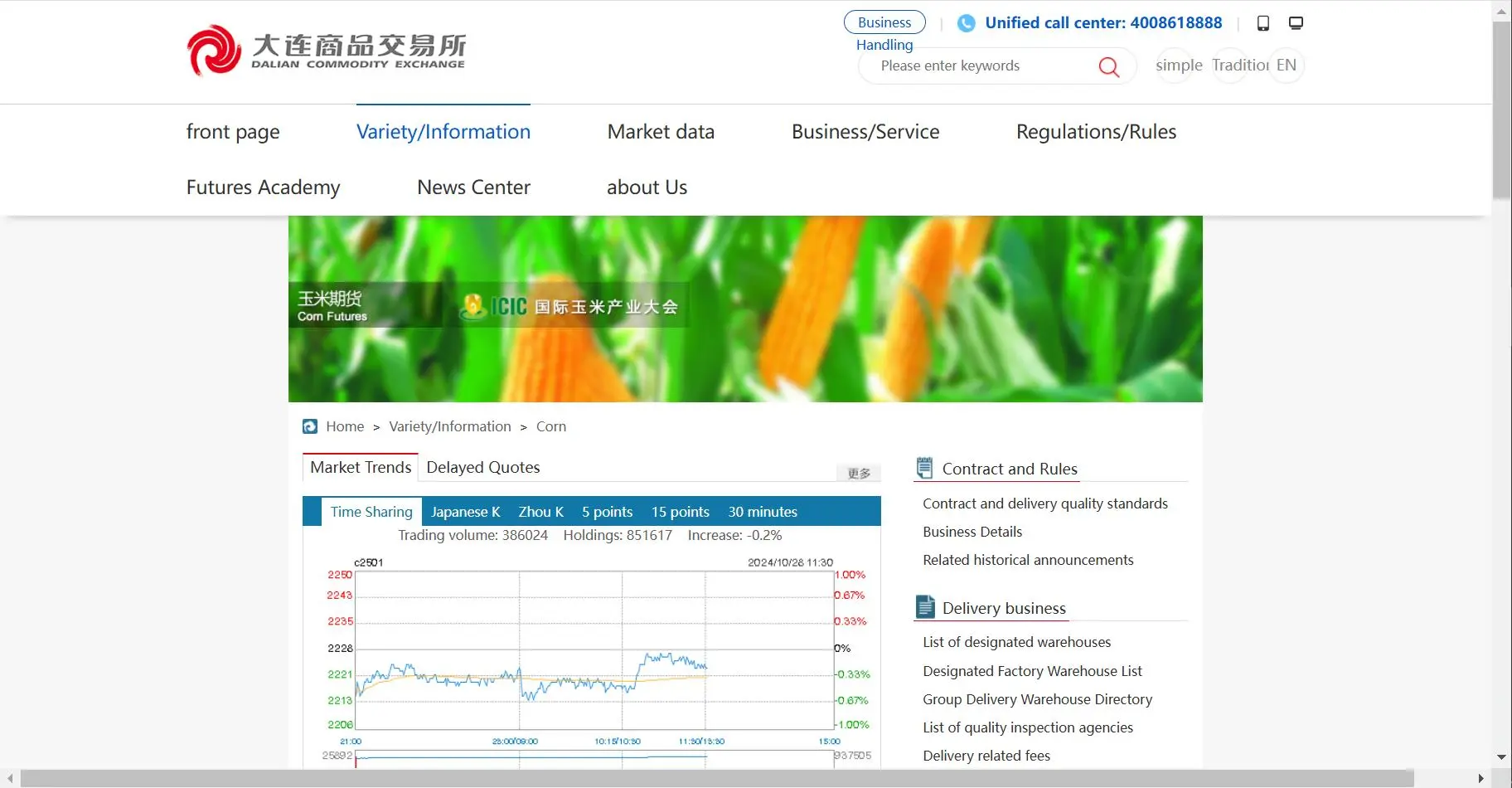Open the front page menu
1512x788 pixels.
click(233, 132)
